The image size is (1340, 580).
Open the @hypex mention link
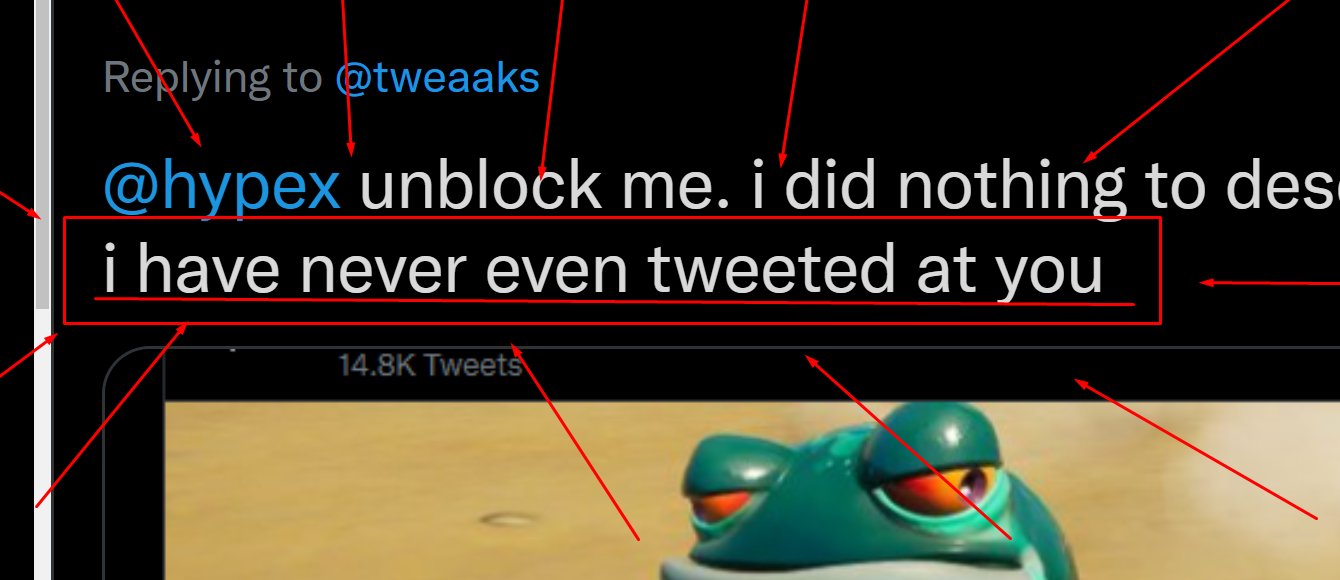coord(223,187)
